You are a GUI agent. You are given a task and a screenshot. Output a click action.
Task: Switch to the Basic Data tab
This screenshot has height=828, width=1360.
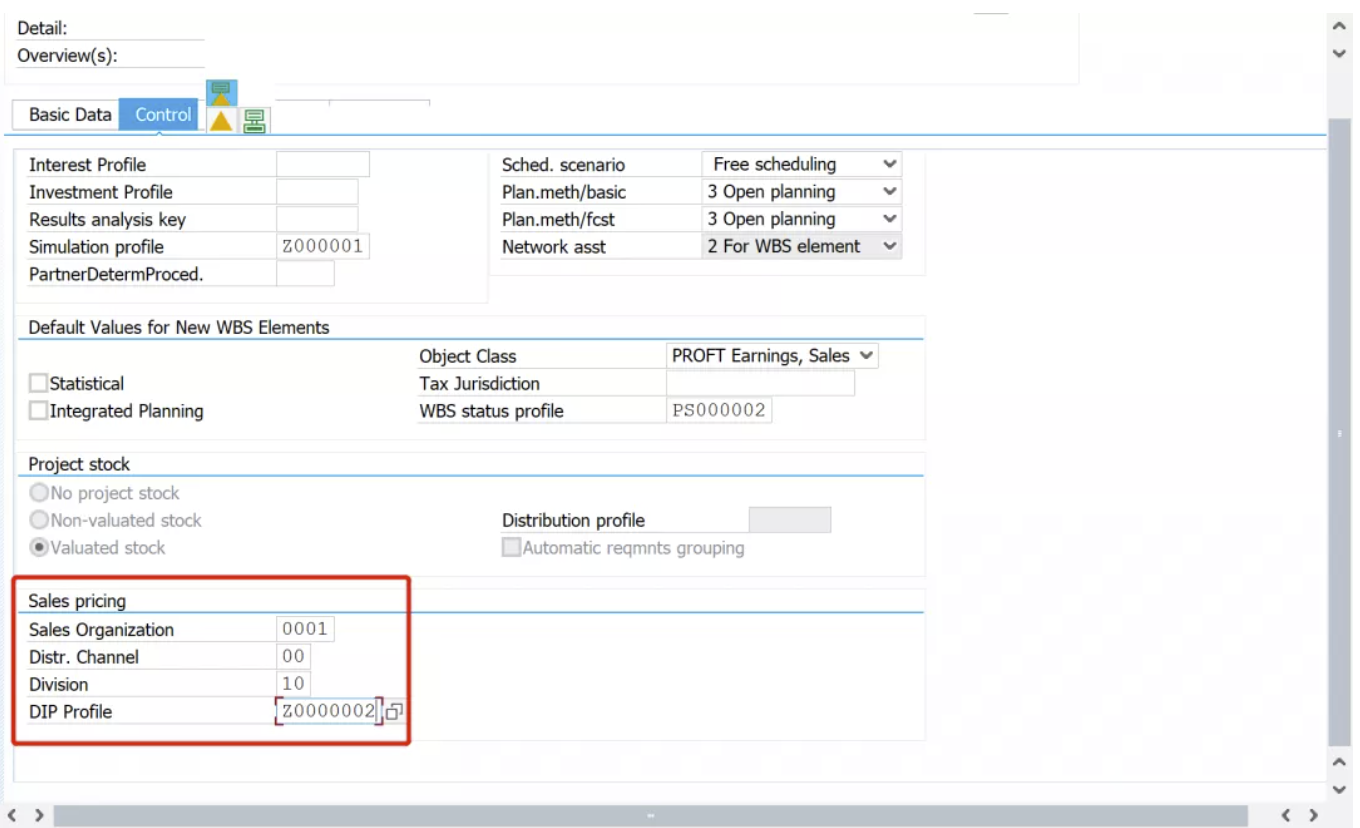70,114
